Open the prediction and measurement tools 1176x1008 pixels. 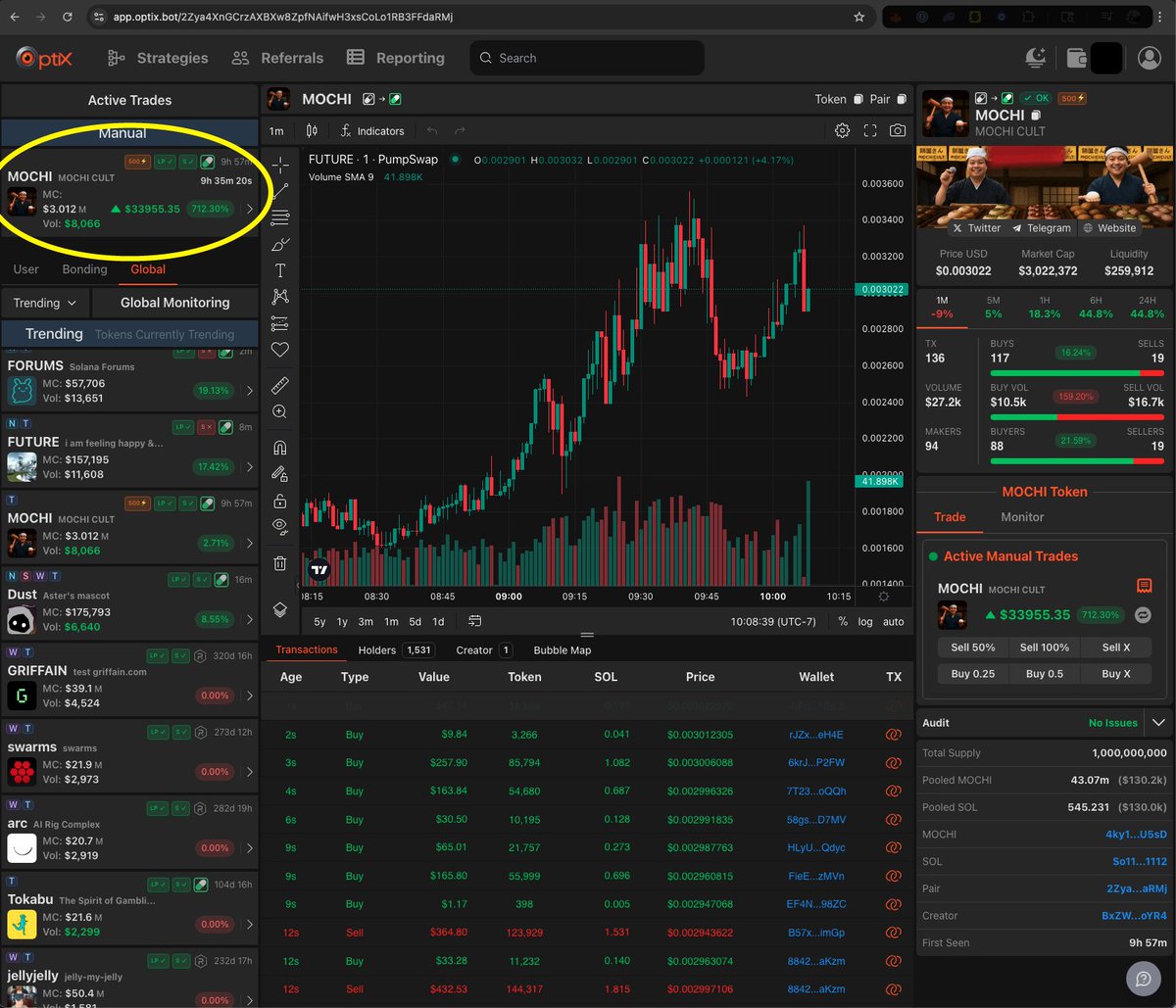(280, 323)
